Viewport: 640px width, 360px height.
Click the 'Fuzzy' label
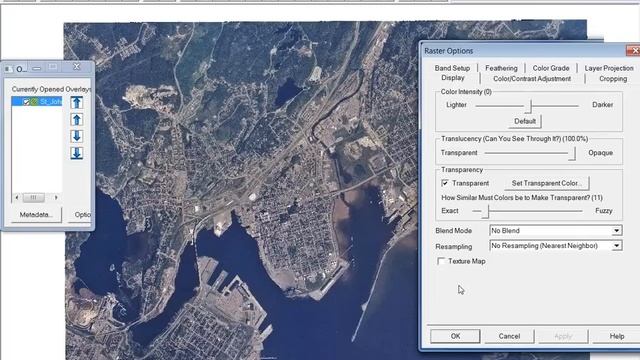[604, 211]
